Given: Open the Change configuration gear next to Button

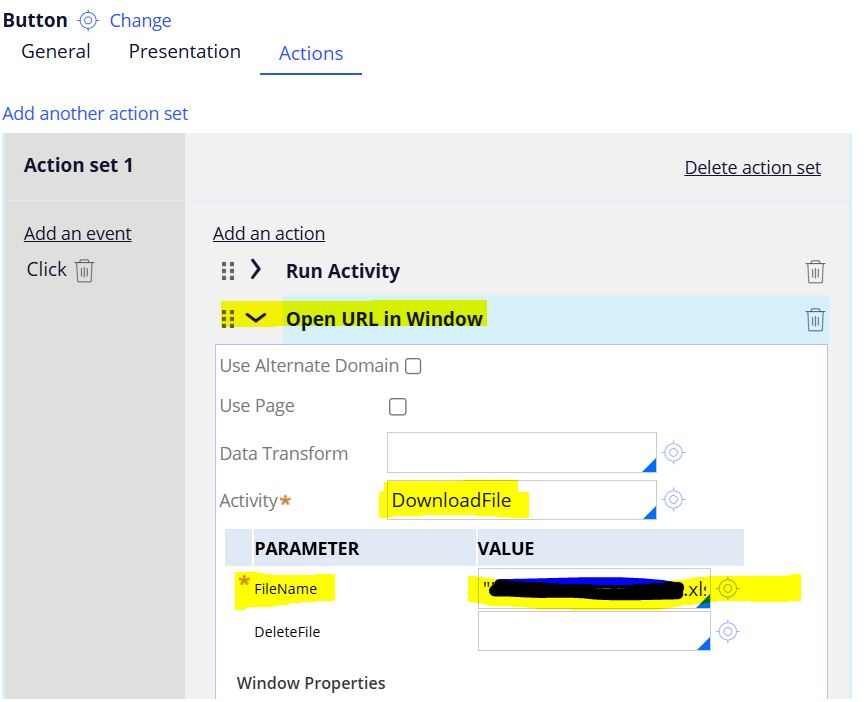Looking at the screenshot, I should [x=88, y=19].
